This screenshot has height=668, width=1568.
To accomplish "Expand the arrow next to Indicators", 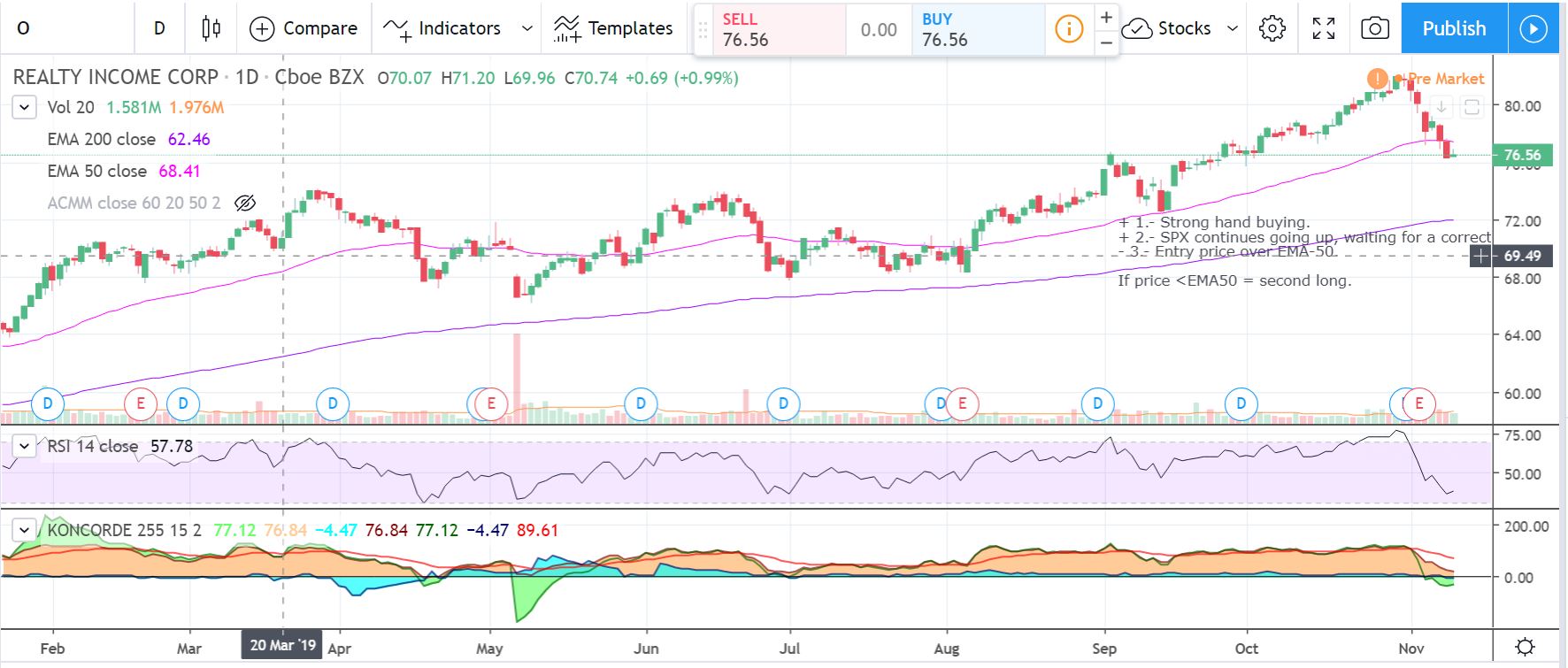I will 527,28.
